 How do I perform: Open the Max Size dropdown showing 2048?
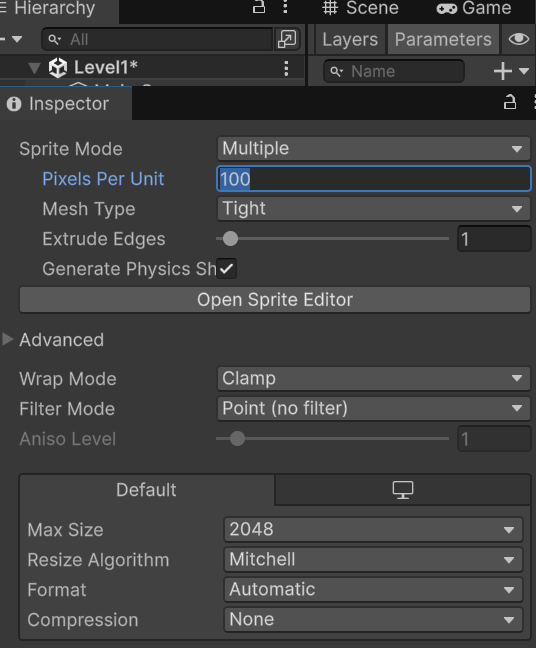point(373,529)
